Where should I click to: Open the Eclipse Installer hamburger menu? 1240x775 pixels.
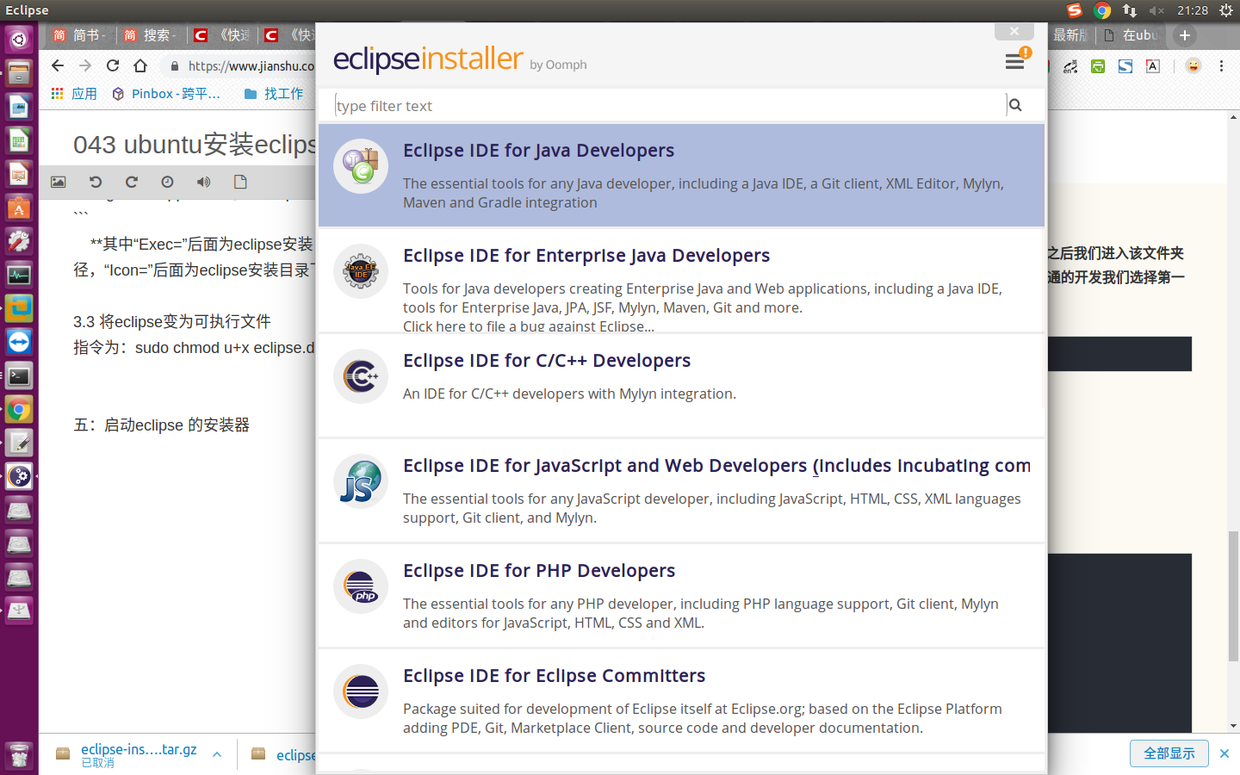[1015, 62]
